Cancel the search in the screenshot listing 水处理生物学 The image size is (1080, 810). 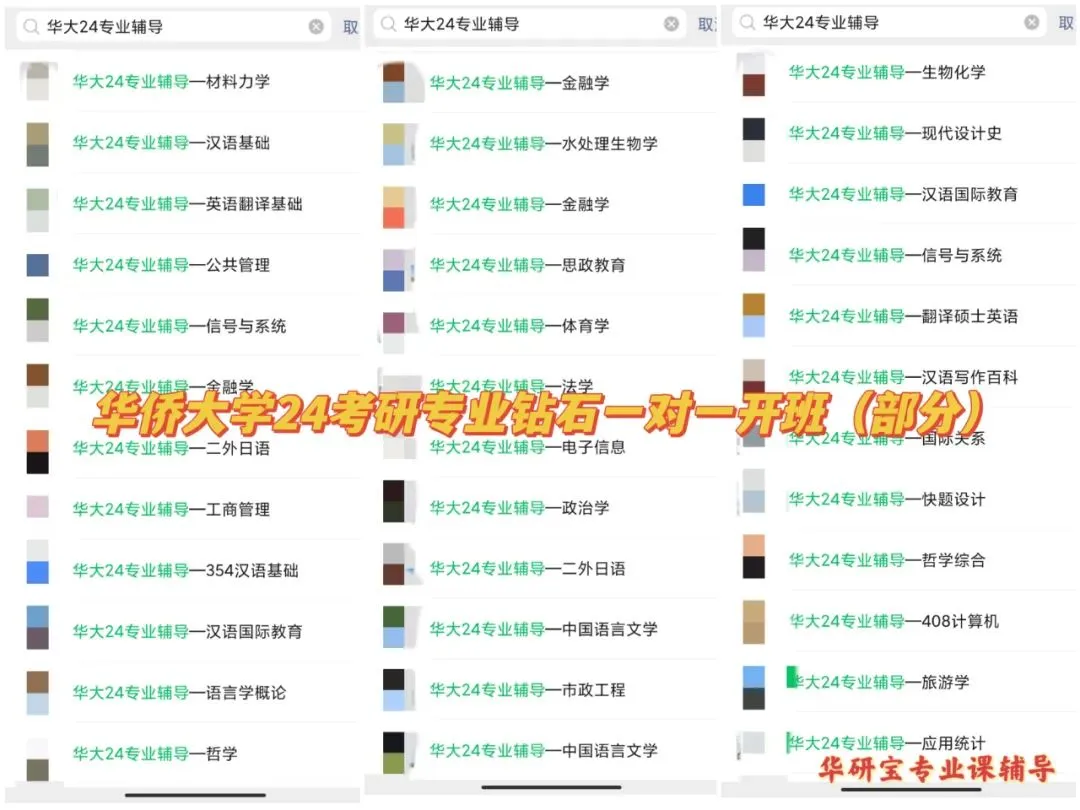(x=707, y=24)
